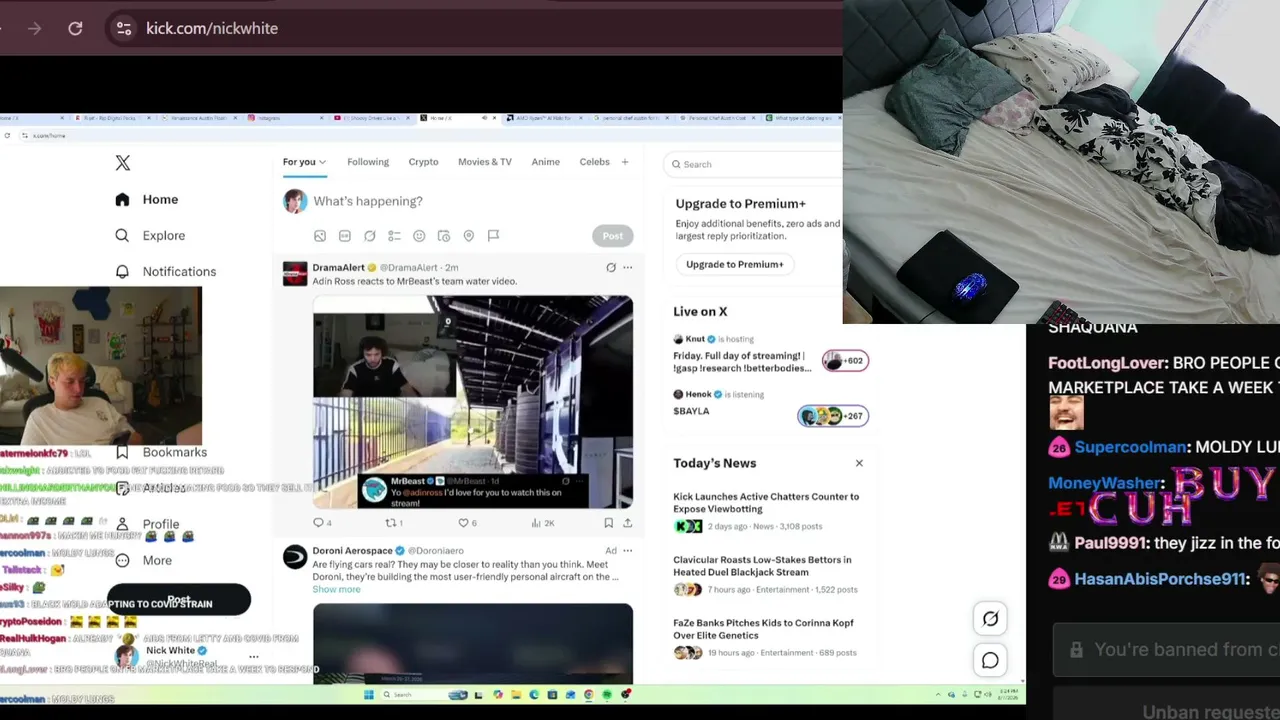Switch to the Instagram browser tab
The image size is (1280, 720).
pos(286,118)
